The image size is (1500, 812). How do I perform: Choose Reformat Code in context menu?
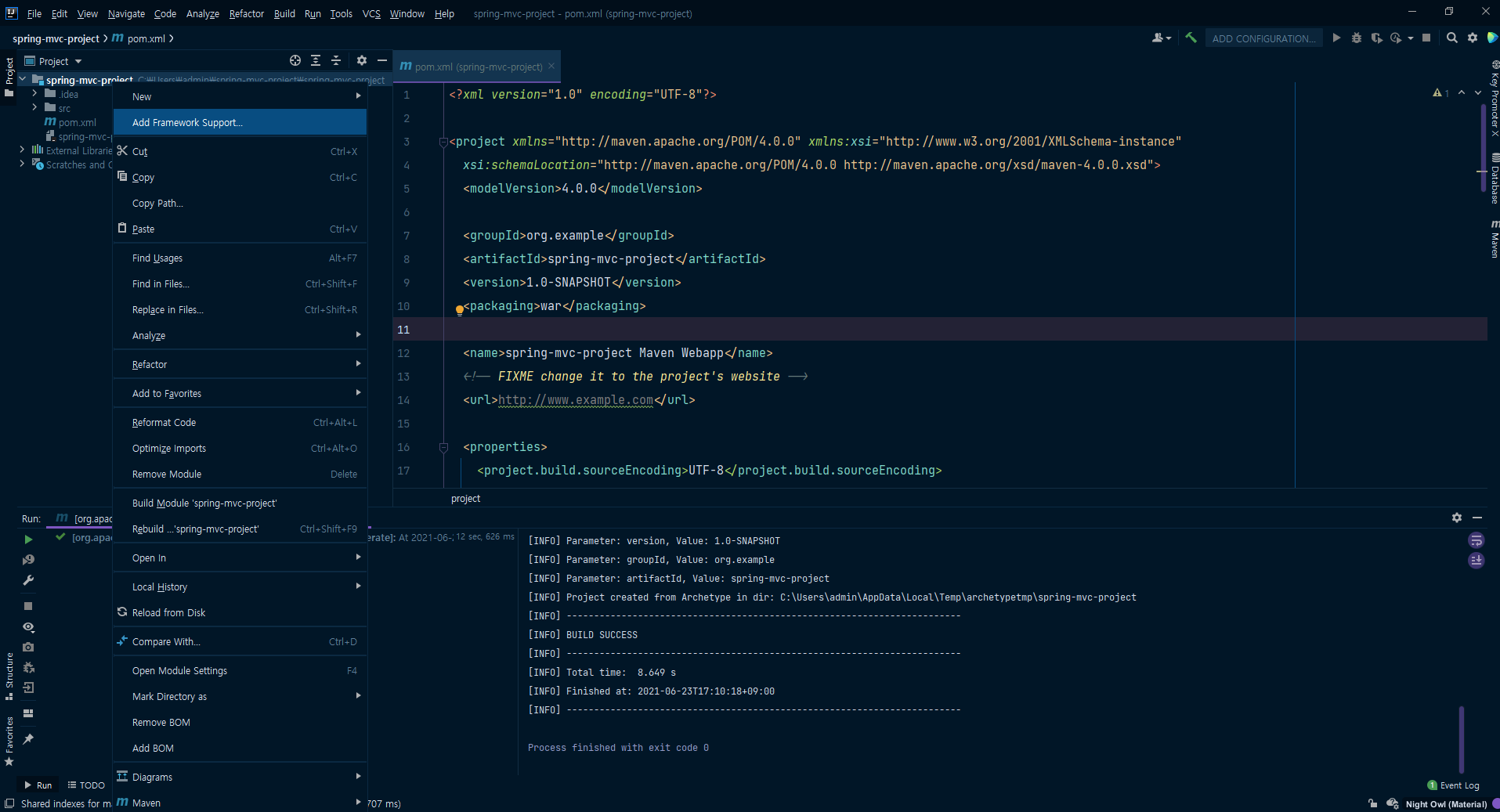click(240, 422)
